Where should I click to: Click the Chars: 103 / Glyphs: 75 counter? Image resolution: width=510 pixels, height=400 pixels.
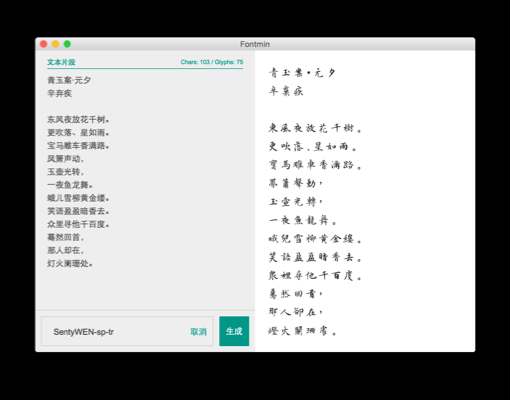(x=212, y=62)
